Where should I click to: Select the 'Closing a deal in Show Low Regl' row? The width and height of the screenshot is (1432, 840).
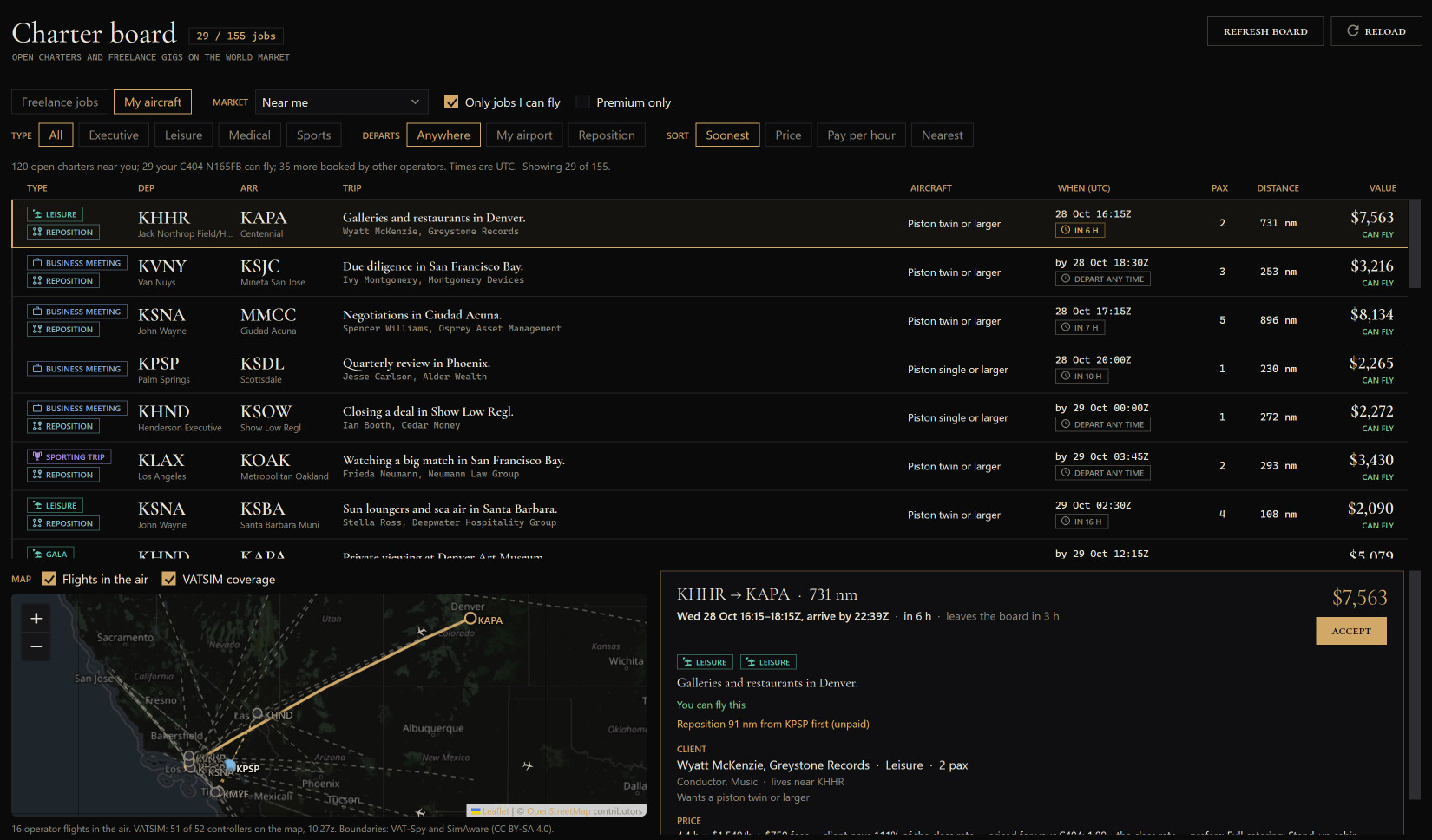(x=710, y=417)
